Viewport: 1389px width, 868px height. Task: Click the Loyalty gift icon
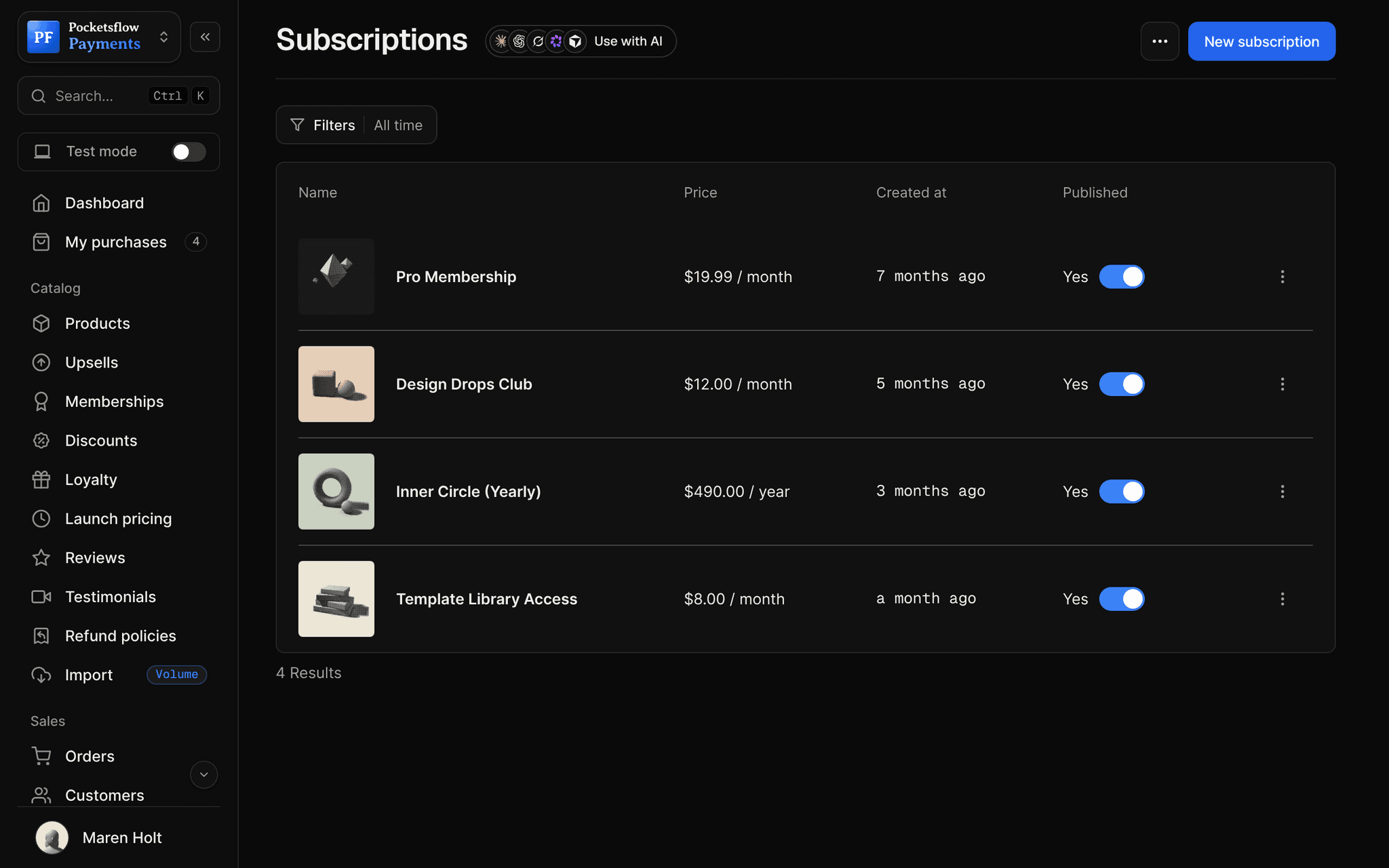tap(41, 479)
